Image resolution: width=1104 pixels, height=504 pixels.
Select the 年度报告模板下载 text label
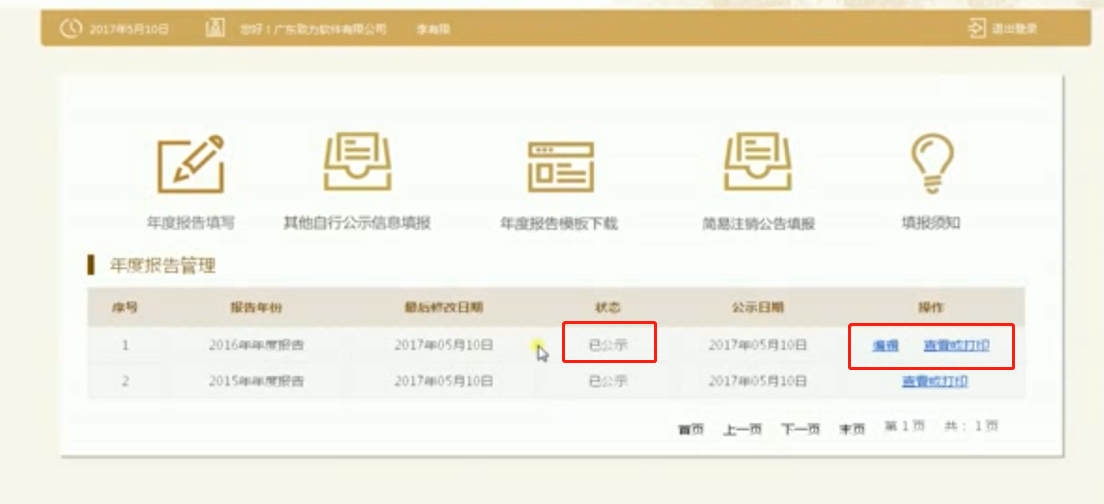pyautogui.click(x=559, y=224)
